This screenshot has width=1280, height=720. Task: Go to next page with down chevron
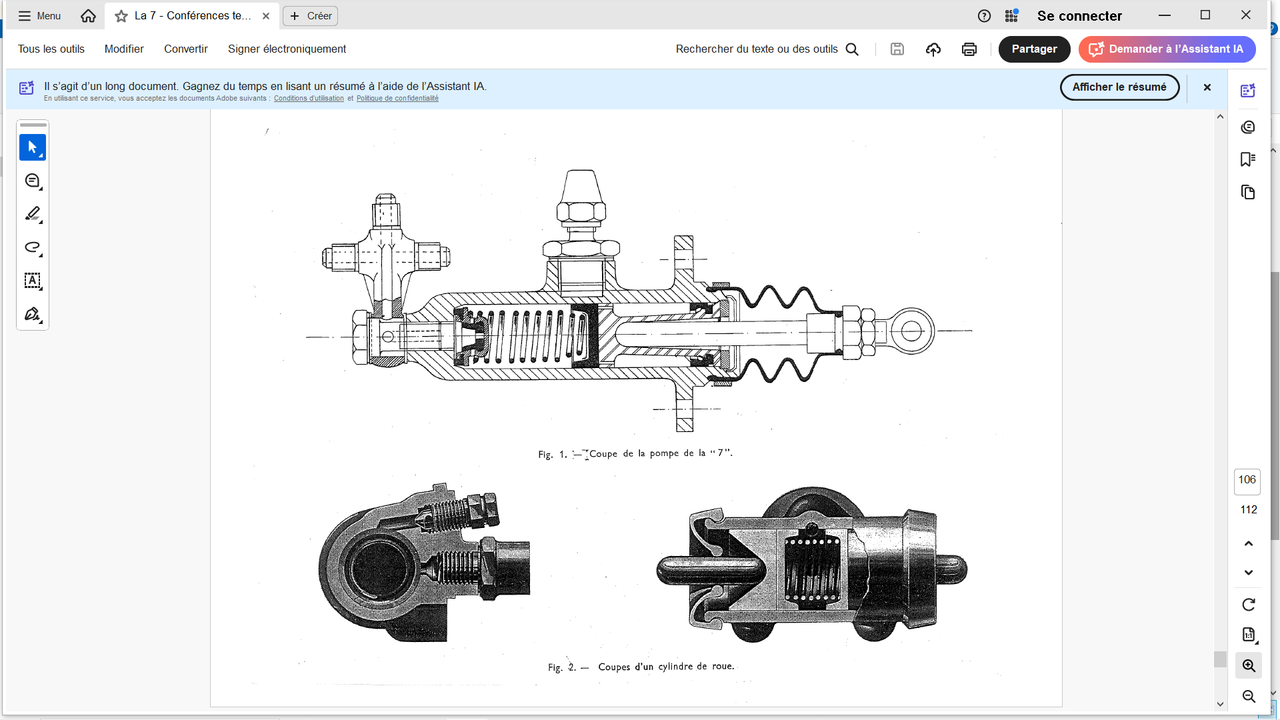[1248, 573]
